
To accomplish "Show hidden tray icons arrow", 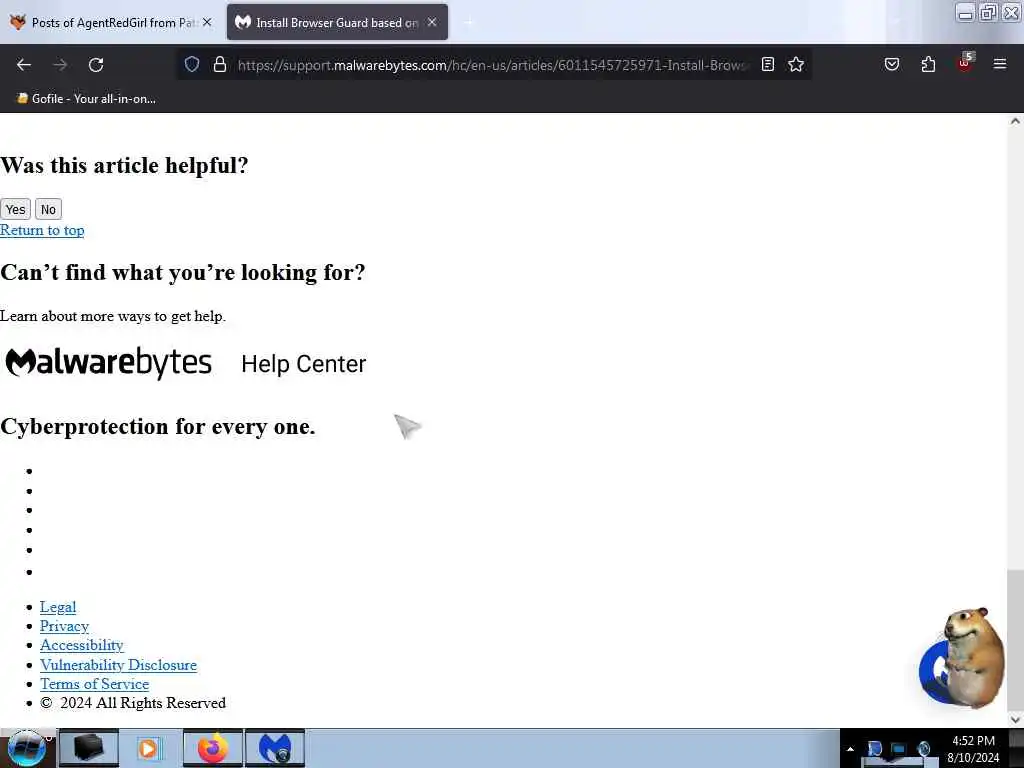I will click(850, 749).
